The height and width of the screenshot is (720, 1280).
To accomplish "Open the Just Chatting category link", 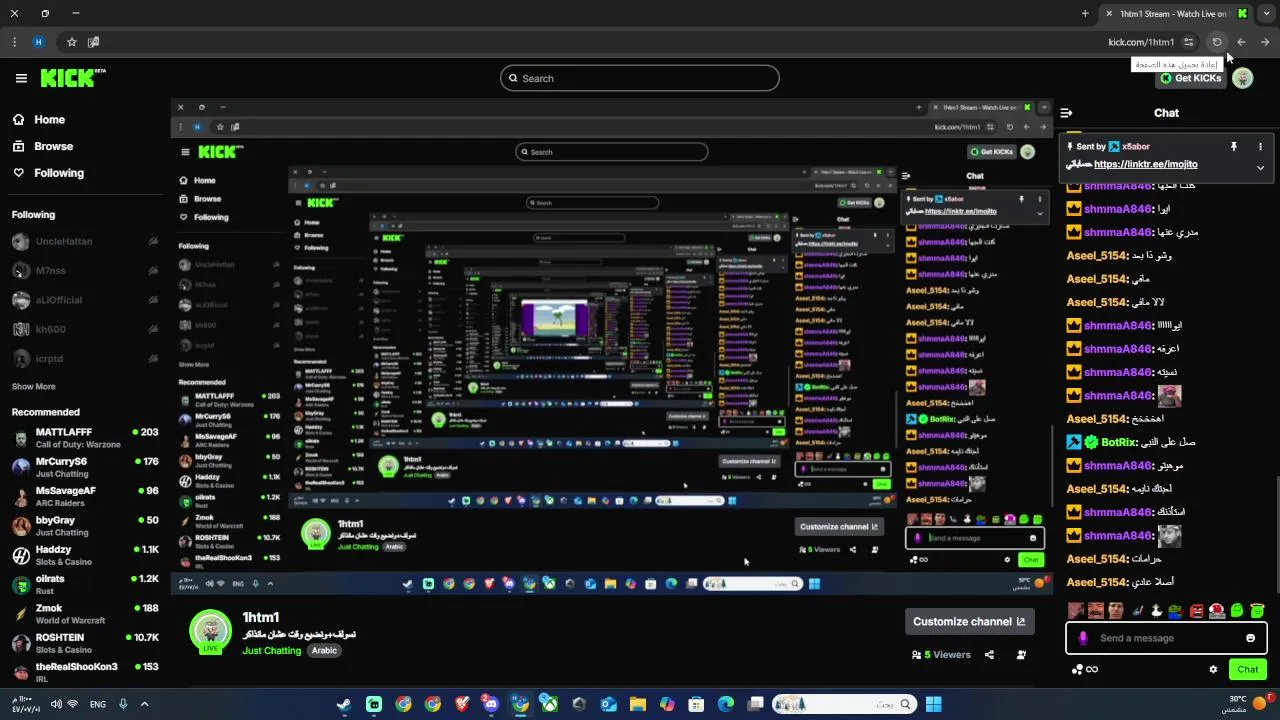I will pos(271,650).
